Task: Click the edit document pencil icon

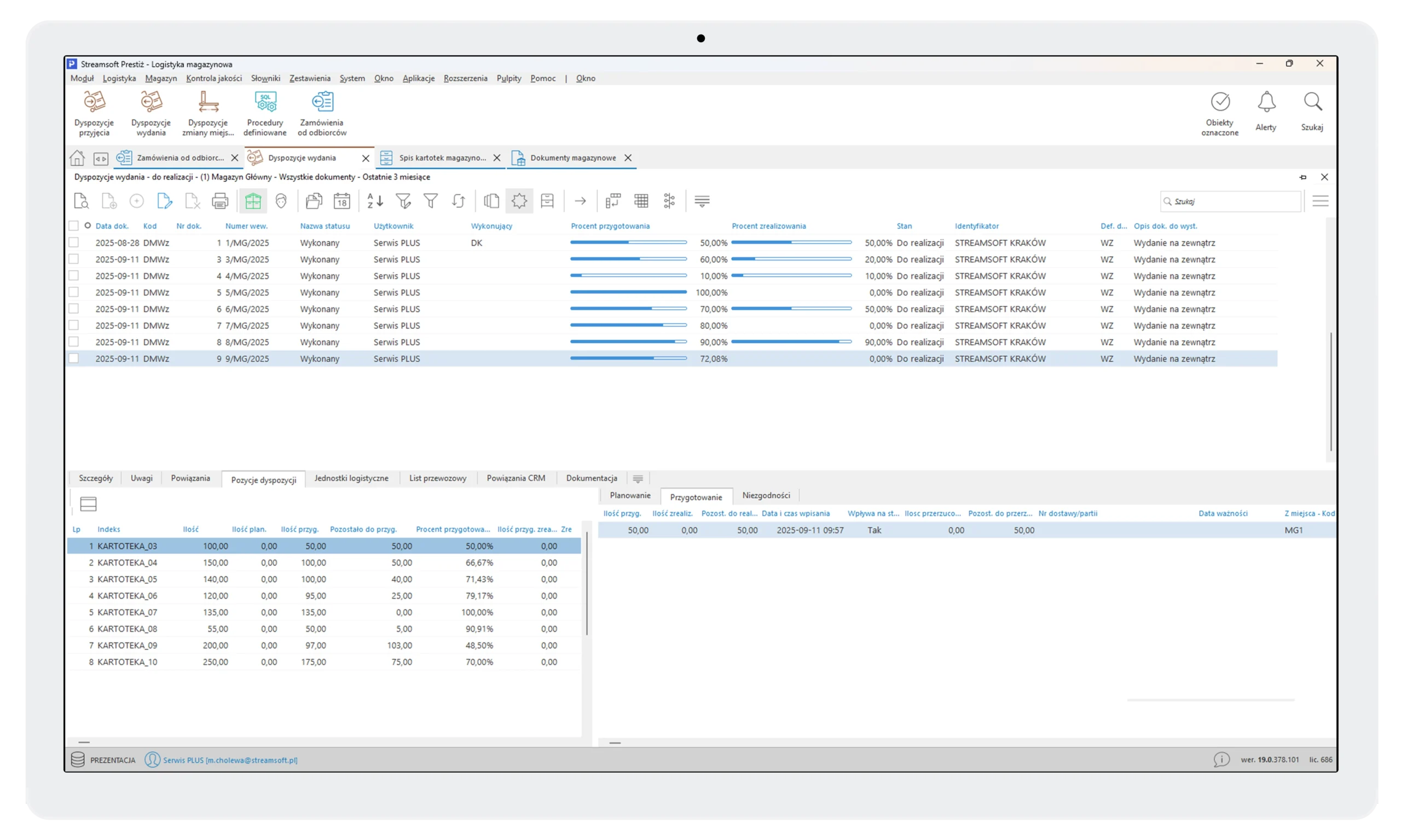Action: click(x=164, y=201)
